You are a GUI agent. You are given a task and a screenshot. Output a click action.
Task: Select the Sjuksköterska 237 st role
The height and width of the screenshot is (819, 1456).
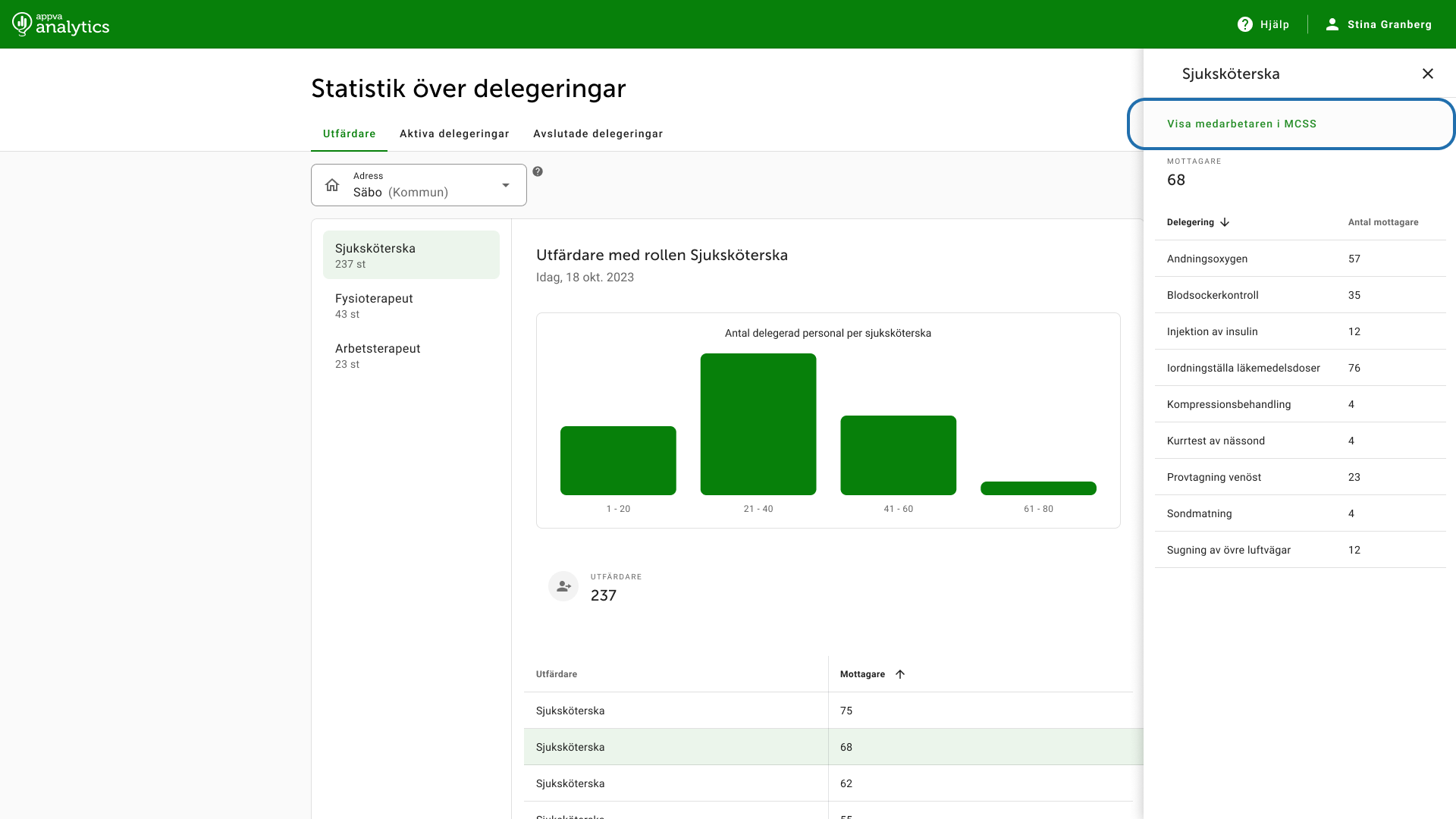pyautogui.click(x=411, y=255)
